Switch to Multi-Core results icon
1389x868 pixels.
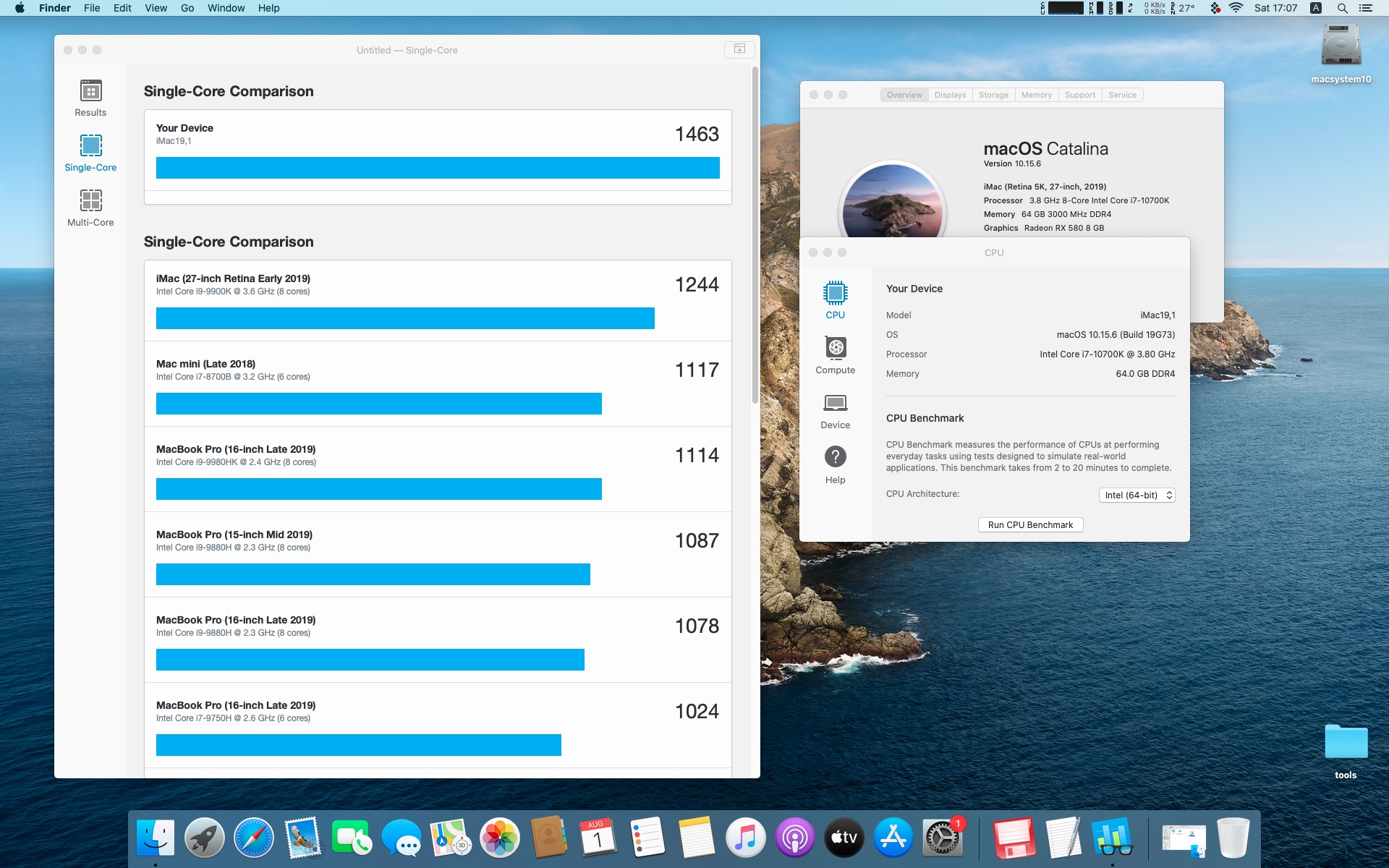[x=90, y=201]
